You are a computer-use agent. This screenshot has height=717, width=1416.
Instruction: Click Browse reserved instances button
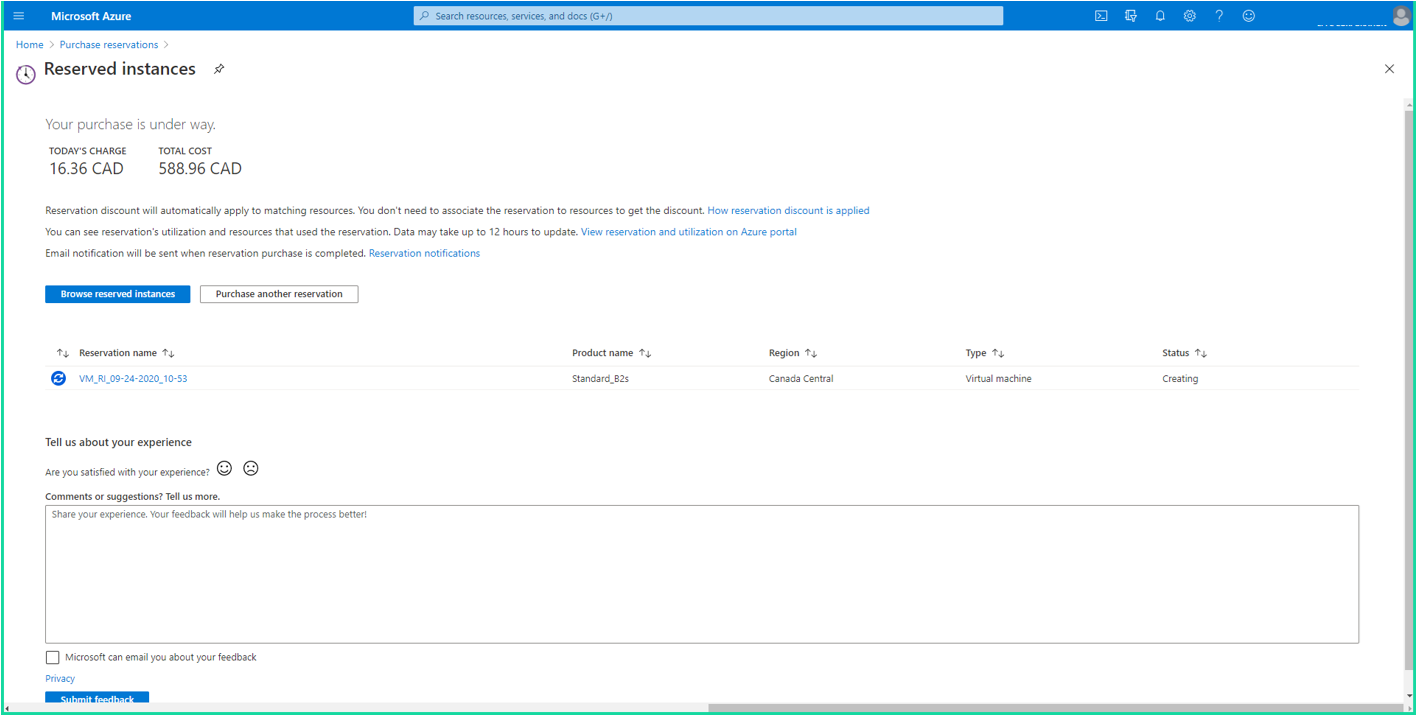[118, 294]
